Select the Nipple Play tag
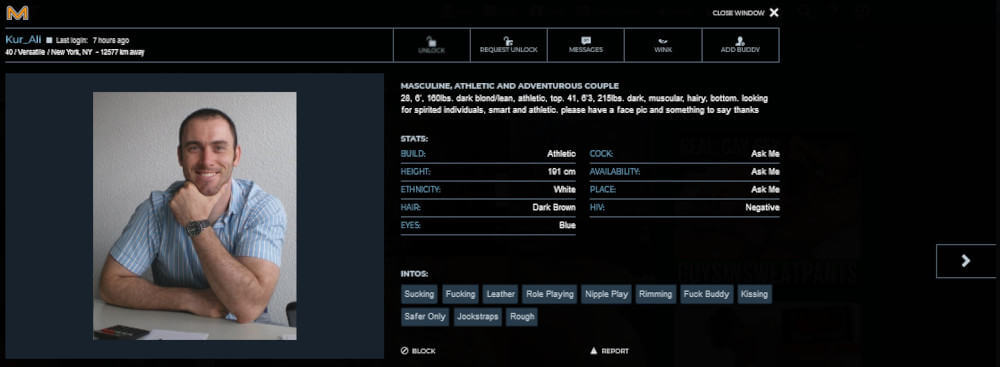The width and height of the screenshot is (1000, 367). pyautogui.click(x=606, y=294)
